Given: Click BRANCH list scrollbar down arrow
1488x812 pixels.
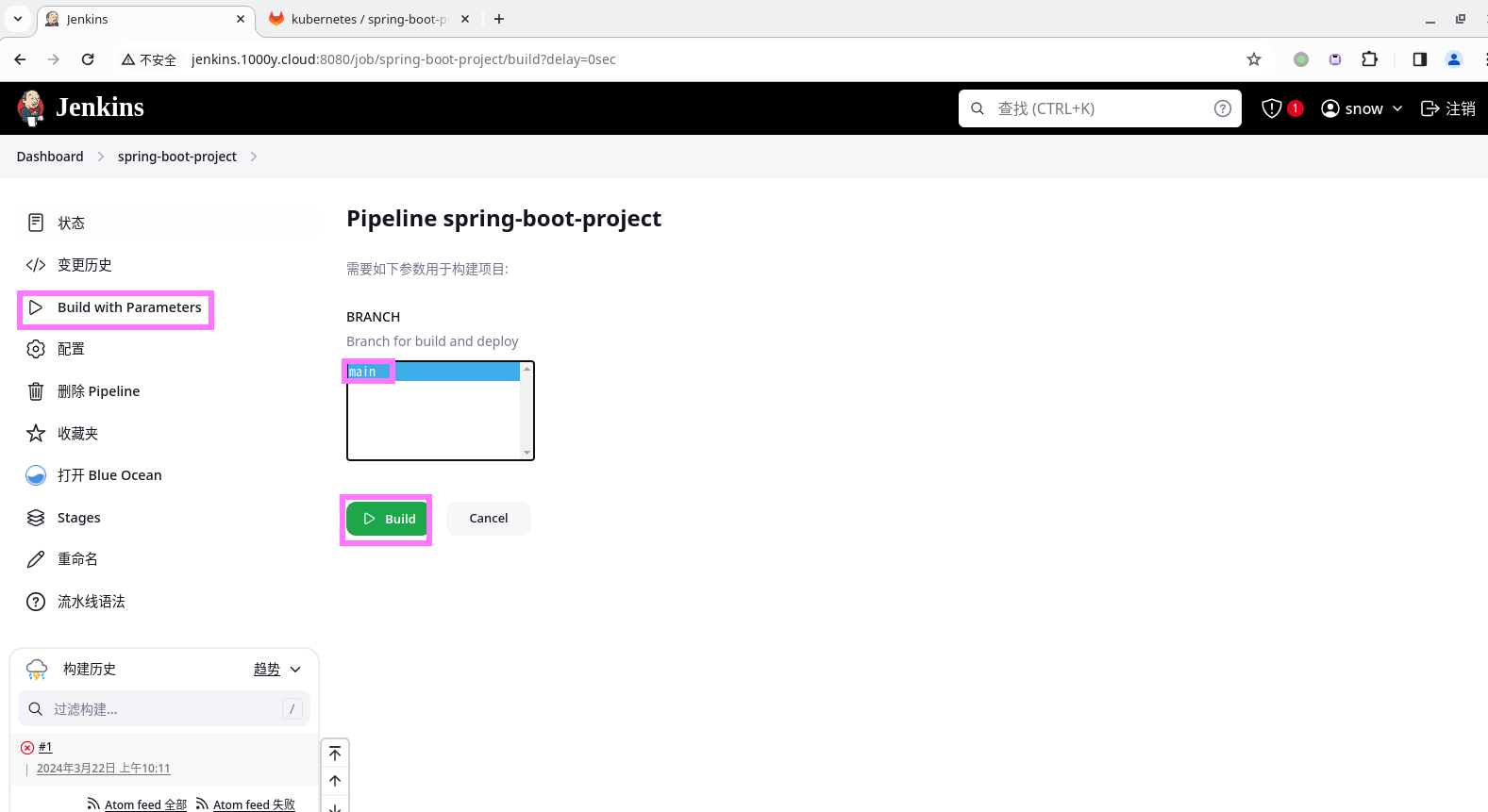Looking at the screenshot, I should 527,453.
